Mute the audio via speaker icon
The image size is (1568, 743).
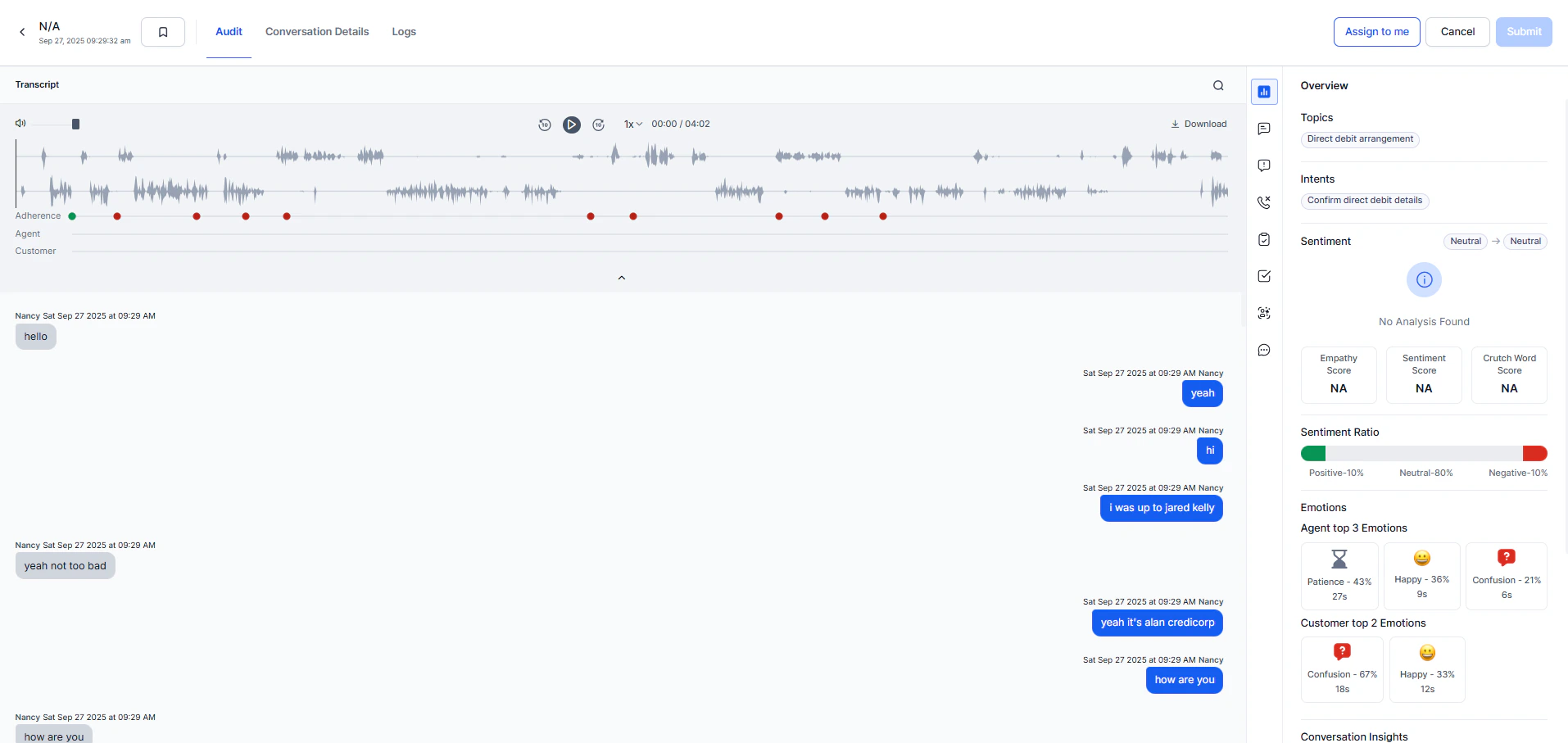[20, 124]
